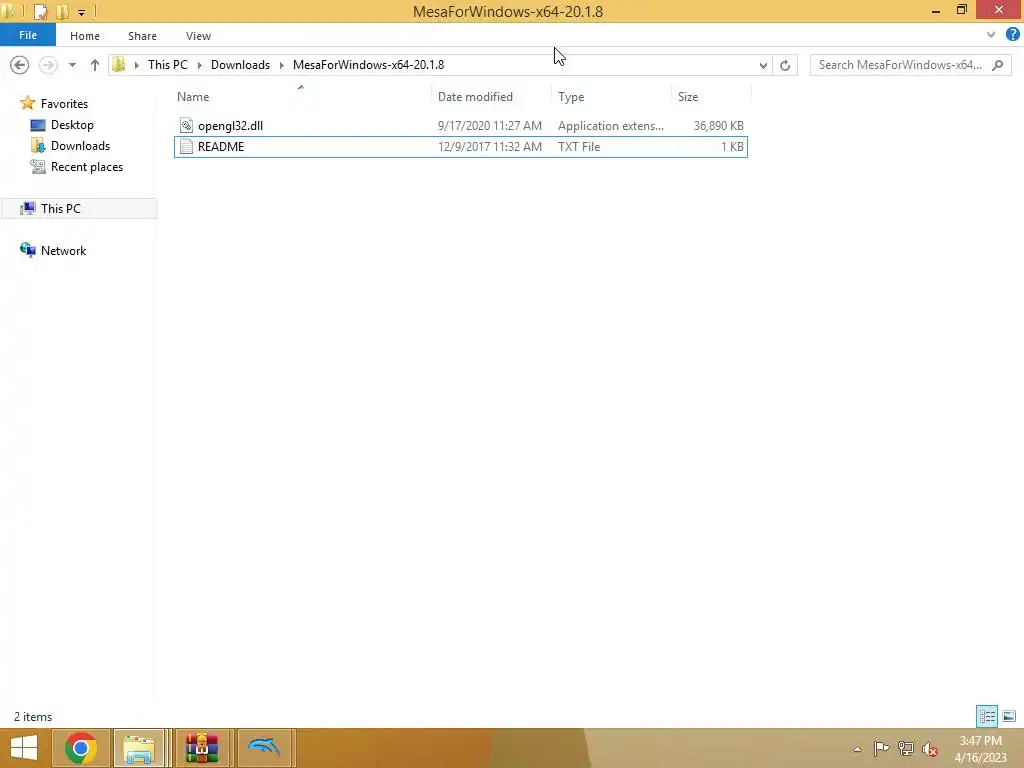Screen dimensions: 1024x768
Task: Click quick access New folder icon
Action: pos(63,11)
